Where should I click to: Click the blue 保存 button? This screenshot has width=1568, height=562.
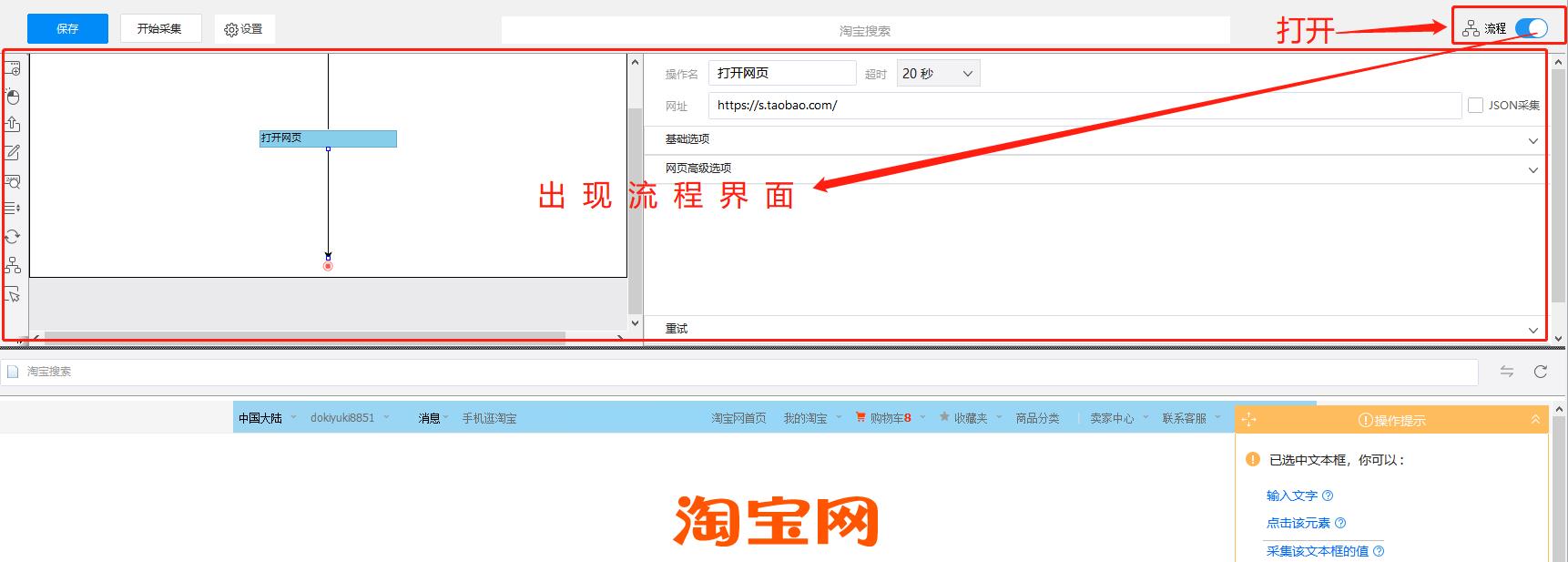[67, 29]
